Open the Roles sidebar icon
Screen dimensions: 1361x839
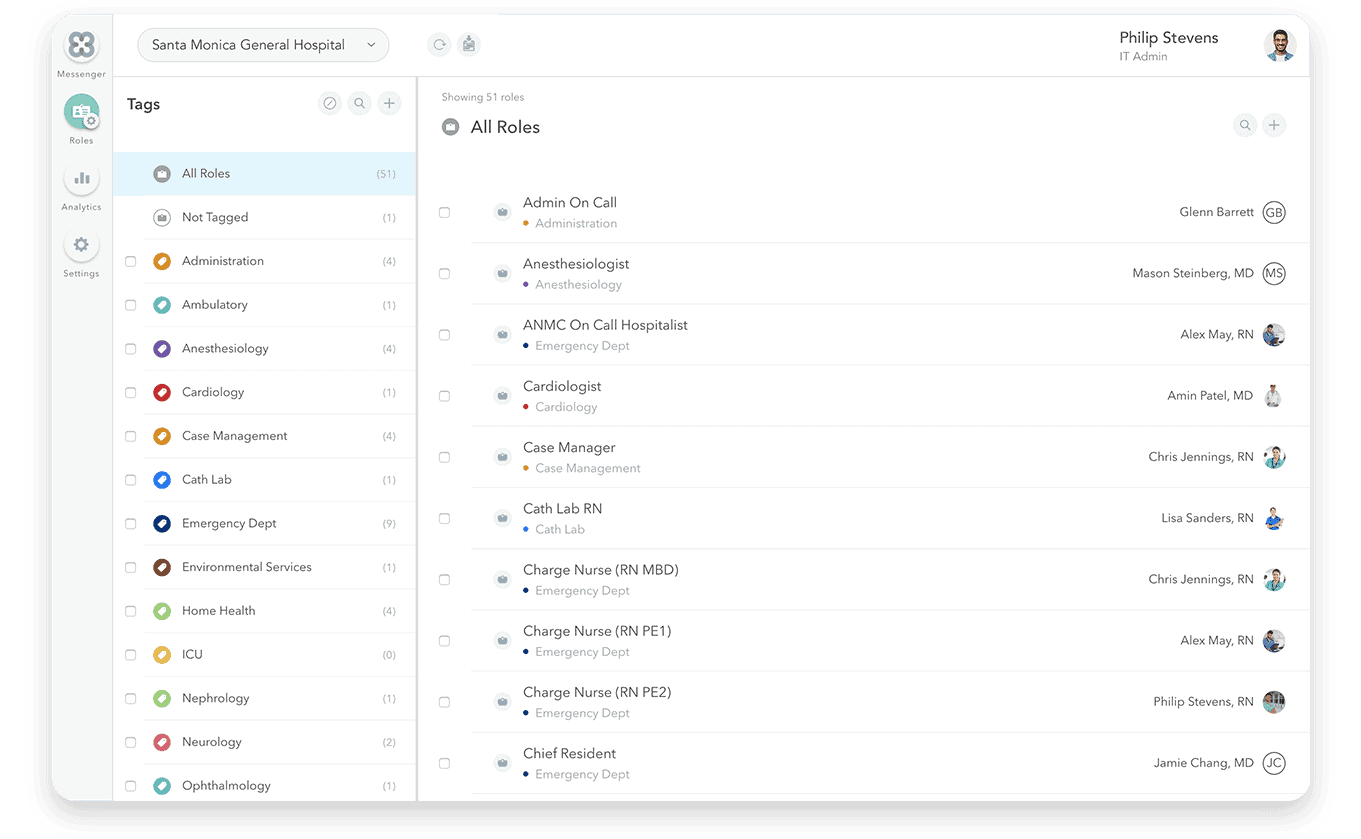point(81,112)
